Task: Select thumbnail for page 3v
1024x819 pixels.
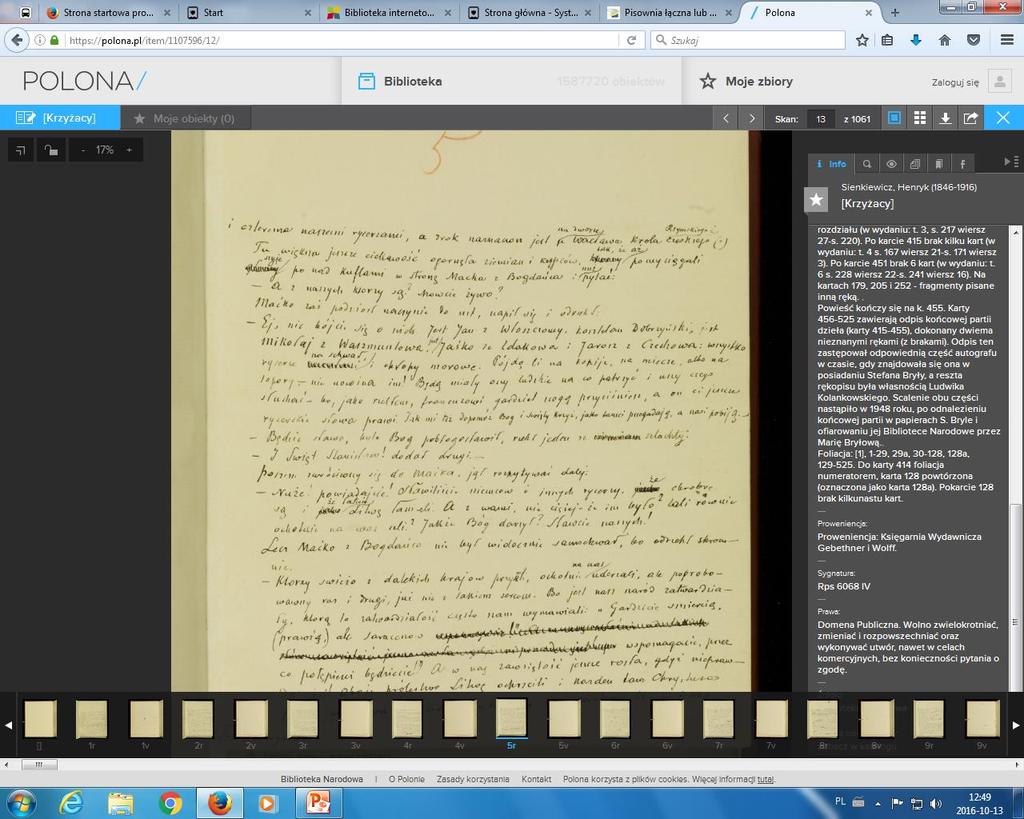Action: tap(356, 719)
